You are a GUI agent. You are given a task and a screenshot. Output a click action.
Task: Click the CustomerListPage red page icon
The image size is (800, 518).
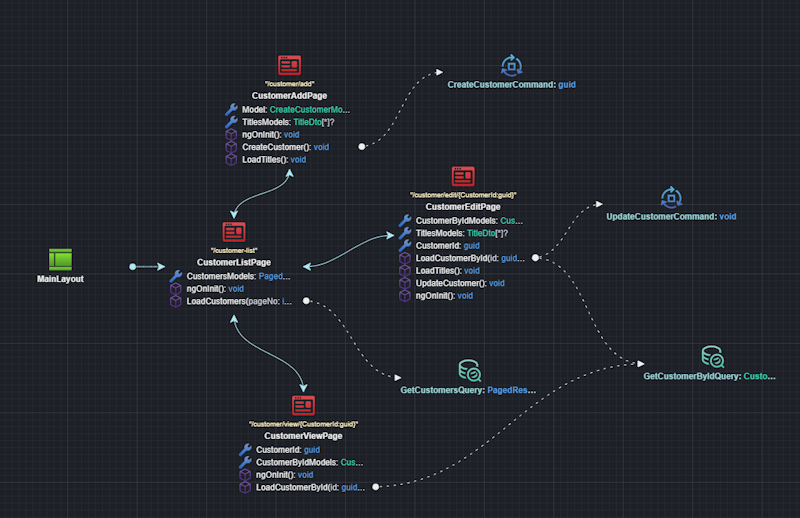(x=234, y=232)
